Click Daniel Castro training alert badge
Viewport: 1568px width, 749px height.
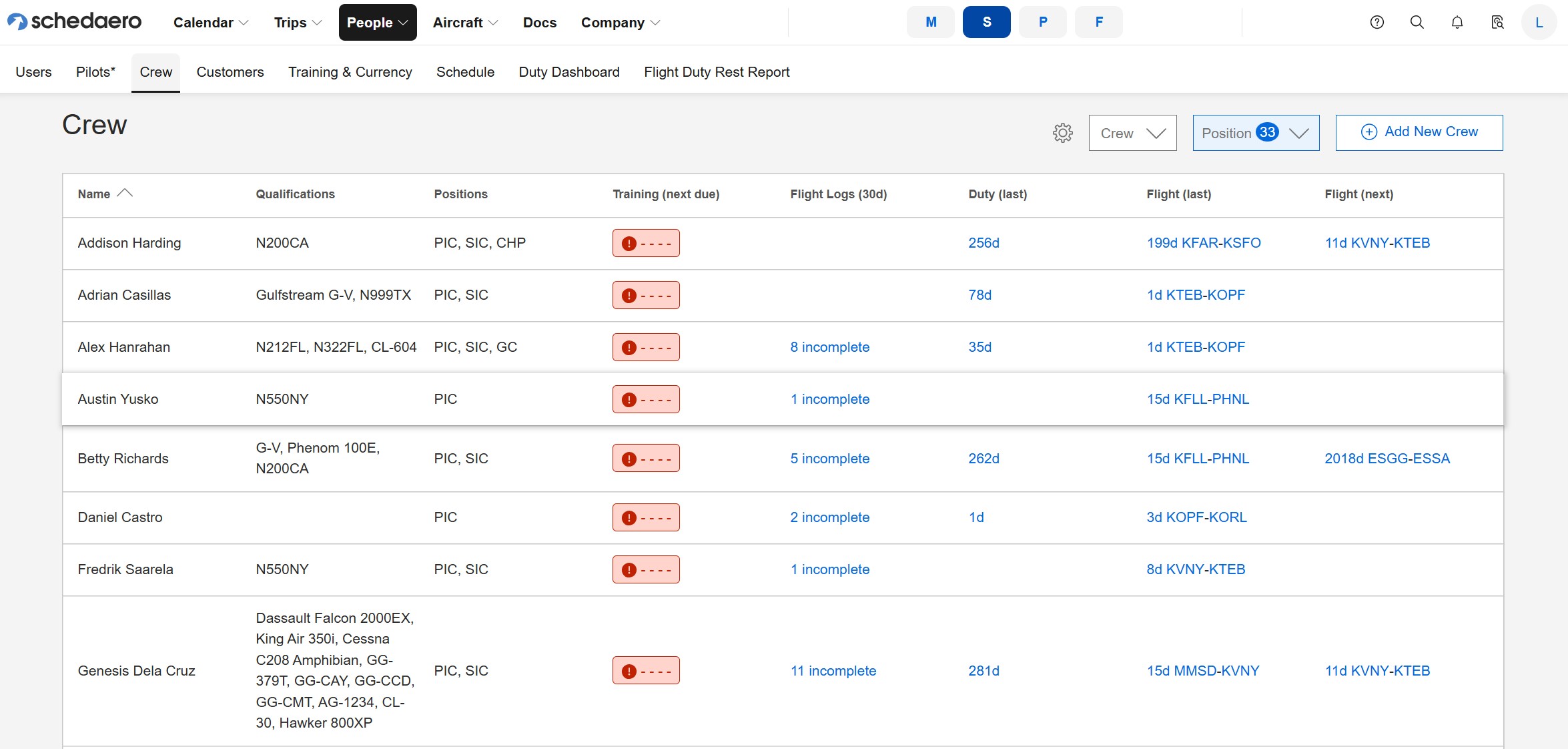coord(646,517)
